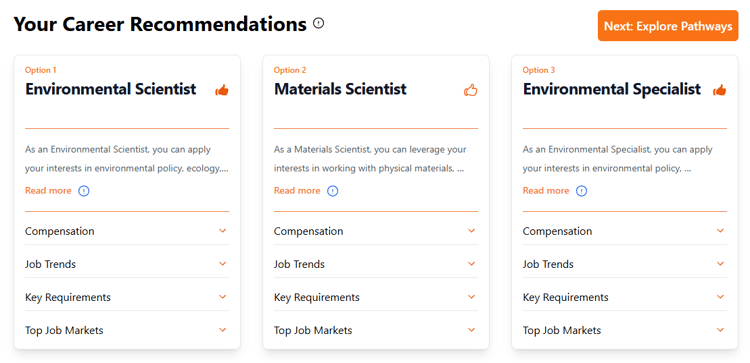This screenshot has width=750, height=363.
Task: Like Materials Scientist using the thumbs-up outline
Action: coord(471,90)
